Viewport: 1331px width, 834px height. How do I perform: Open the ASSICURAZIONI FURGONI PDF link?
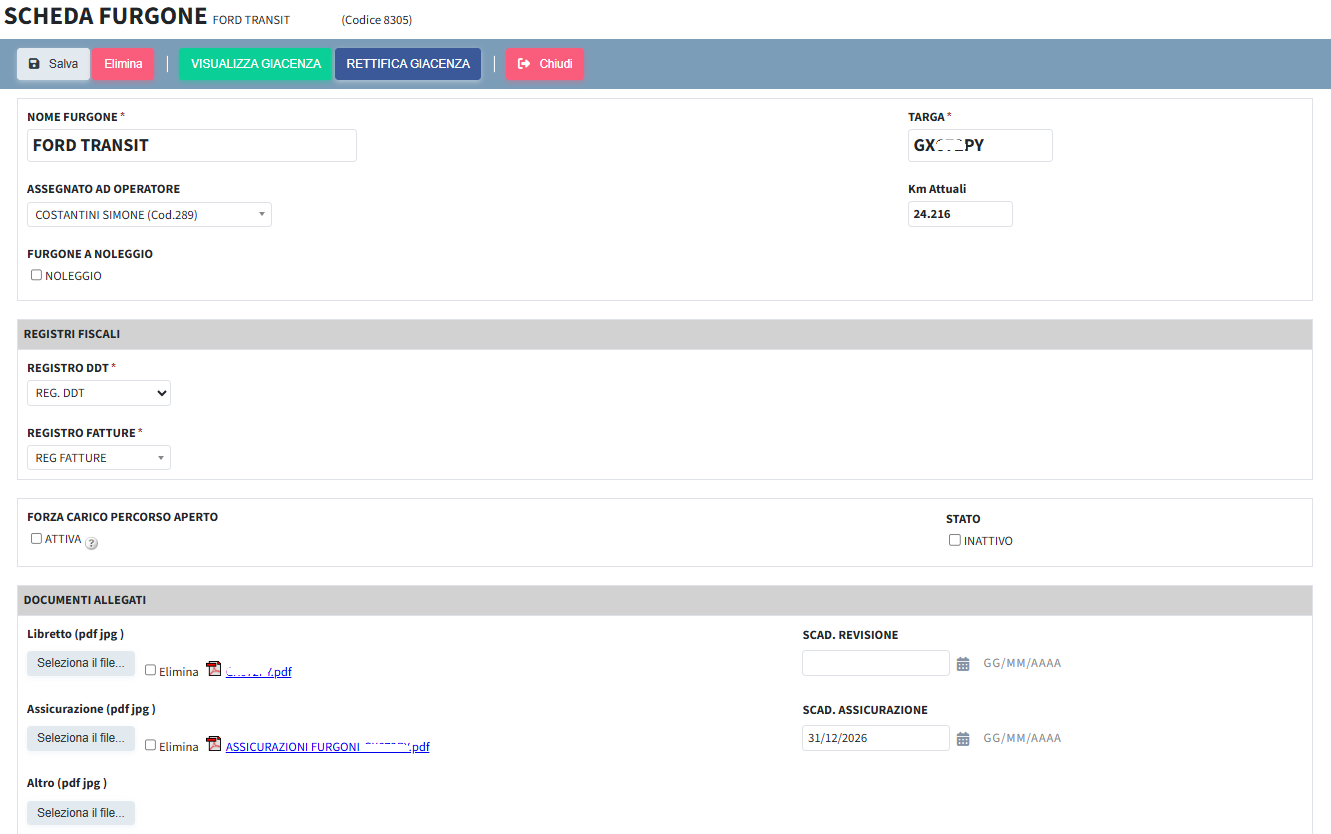(x=328, y=747)
